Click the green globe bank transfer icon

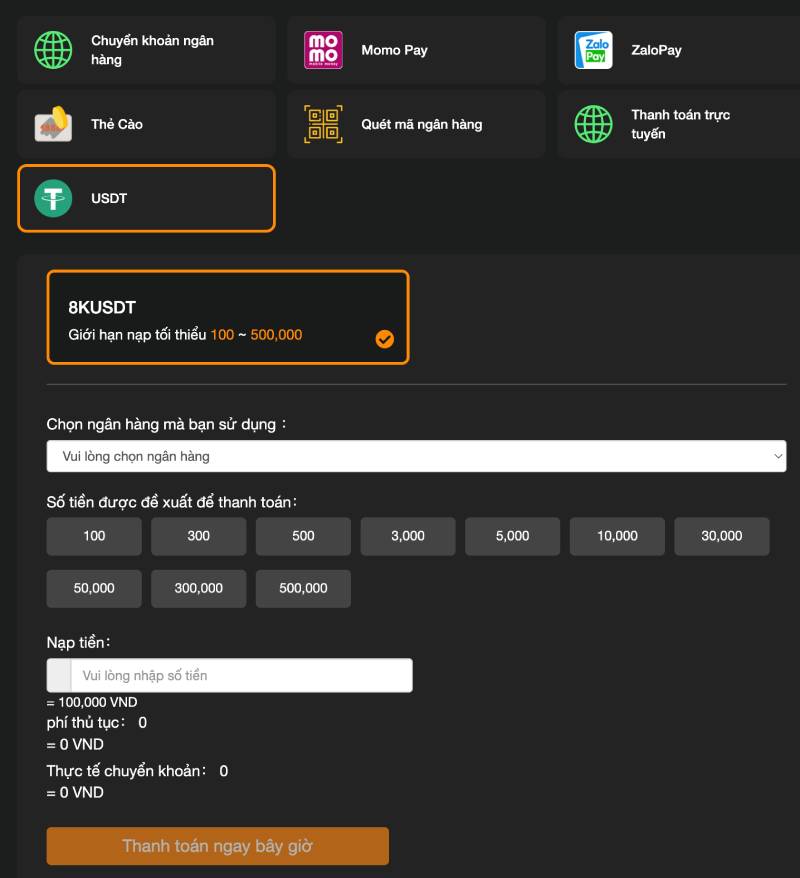(54, 50)
